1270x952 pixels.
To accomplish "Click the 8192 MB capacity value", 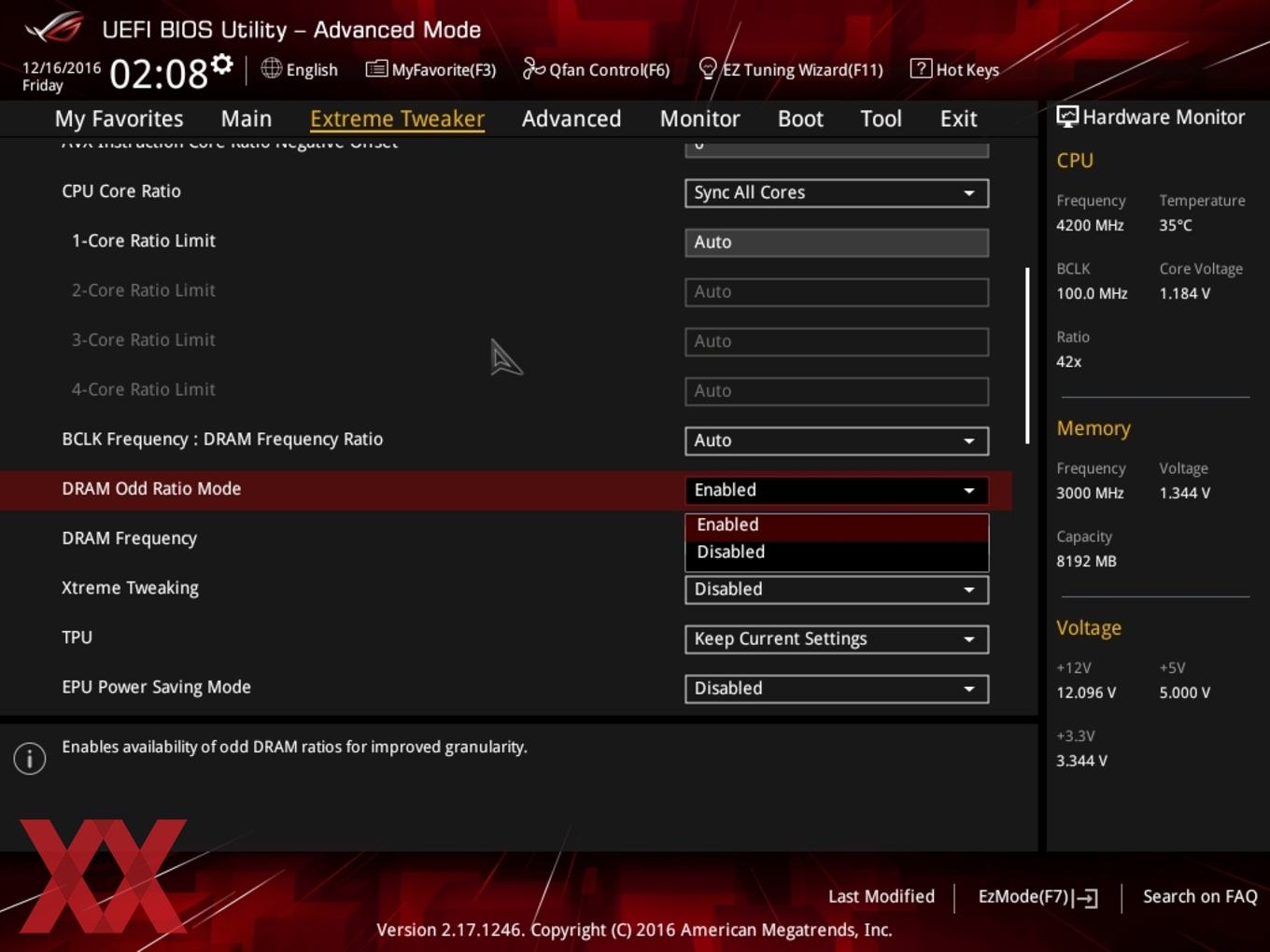I will click(x=1086, y=561).
